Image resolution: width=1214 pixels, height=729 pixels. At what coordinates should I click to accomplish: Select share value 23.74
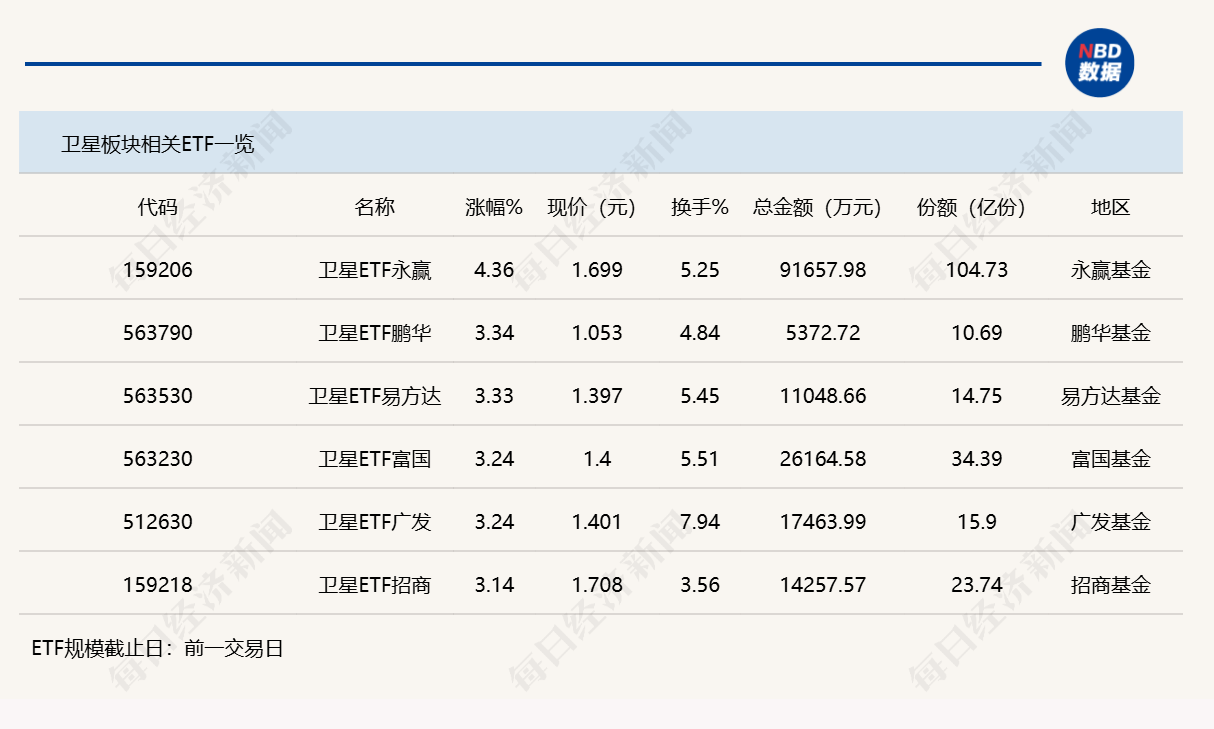(x=977, y=585)
